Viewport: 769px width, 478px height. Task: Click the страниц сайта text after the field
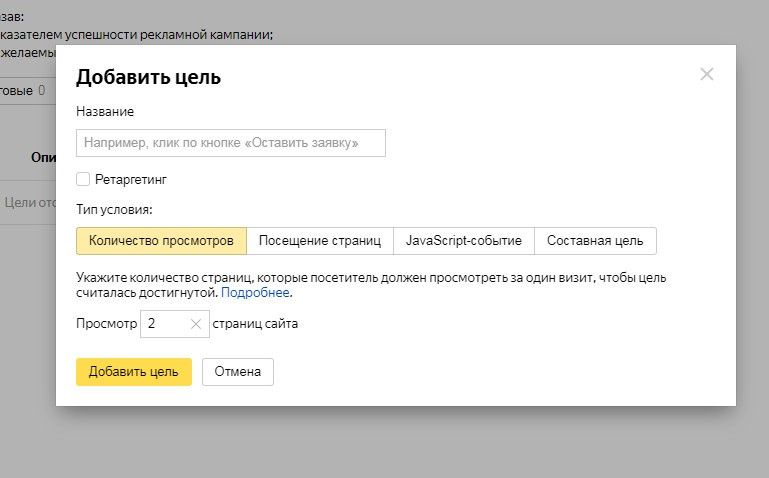(255, 323)
